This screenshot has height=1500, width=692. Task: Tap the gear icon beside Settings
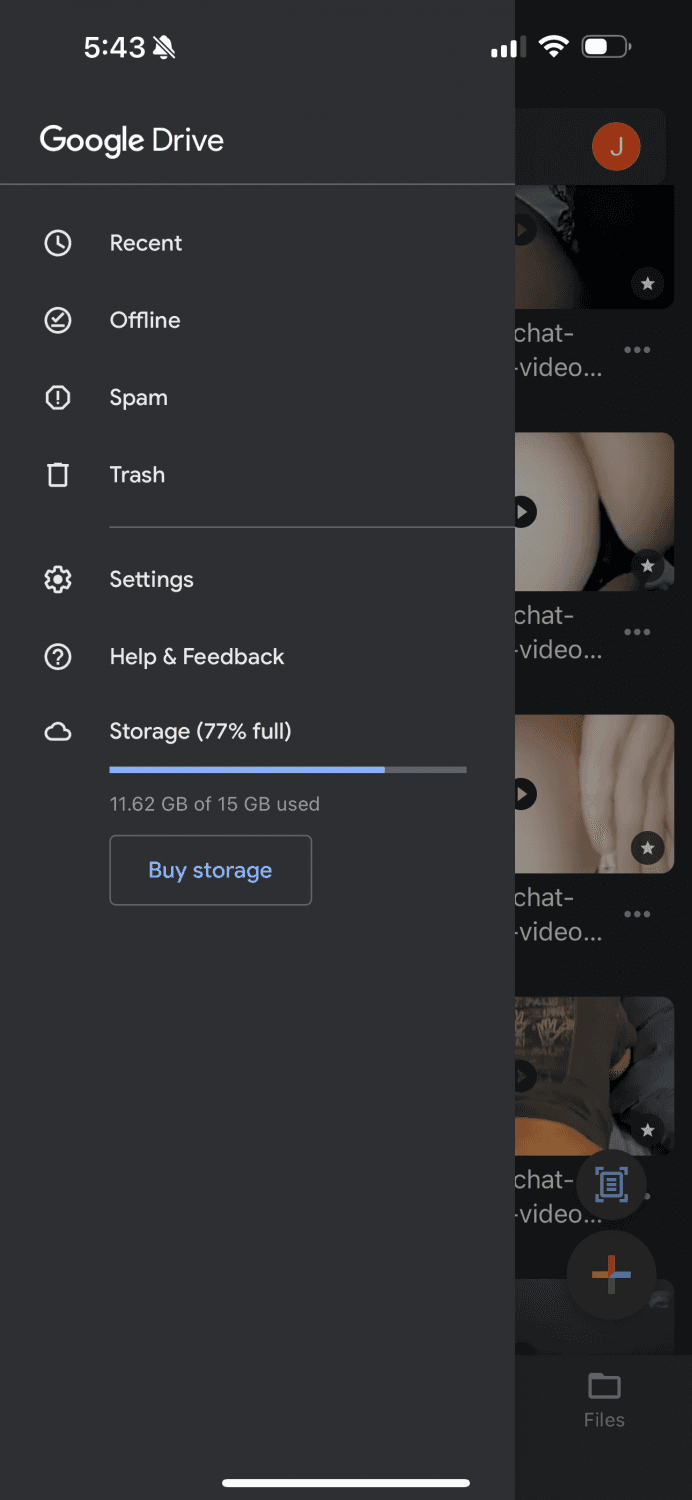click(x=58, y=579)
